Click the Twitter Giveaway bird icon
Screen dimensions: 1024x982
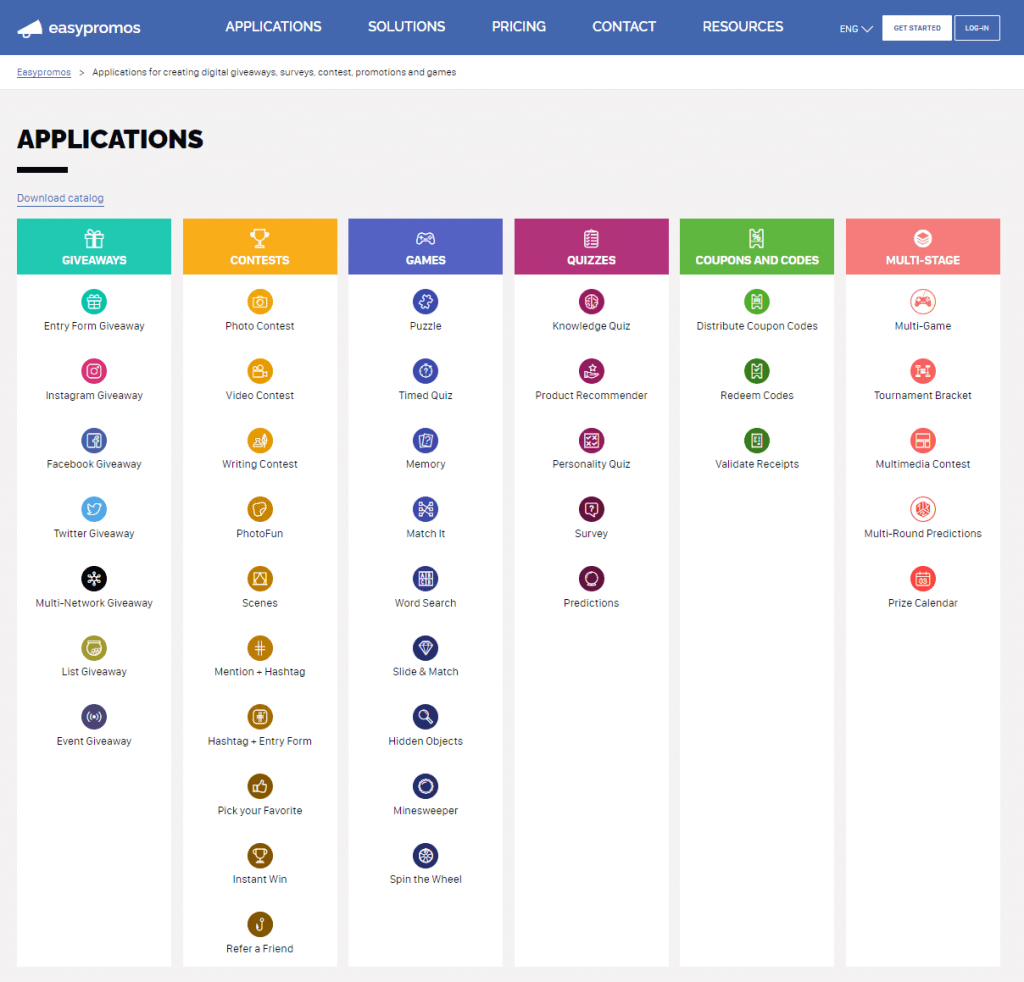click(x=94, y=509)
